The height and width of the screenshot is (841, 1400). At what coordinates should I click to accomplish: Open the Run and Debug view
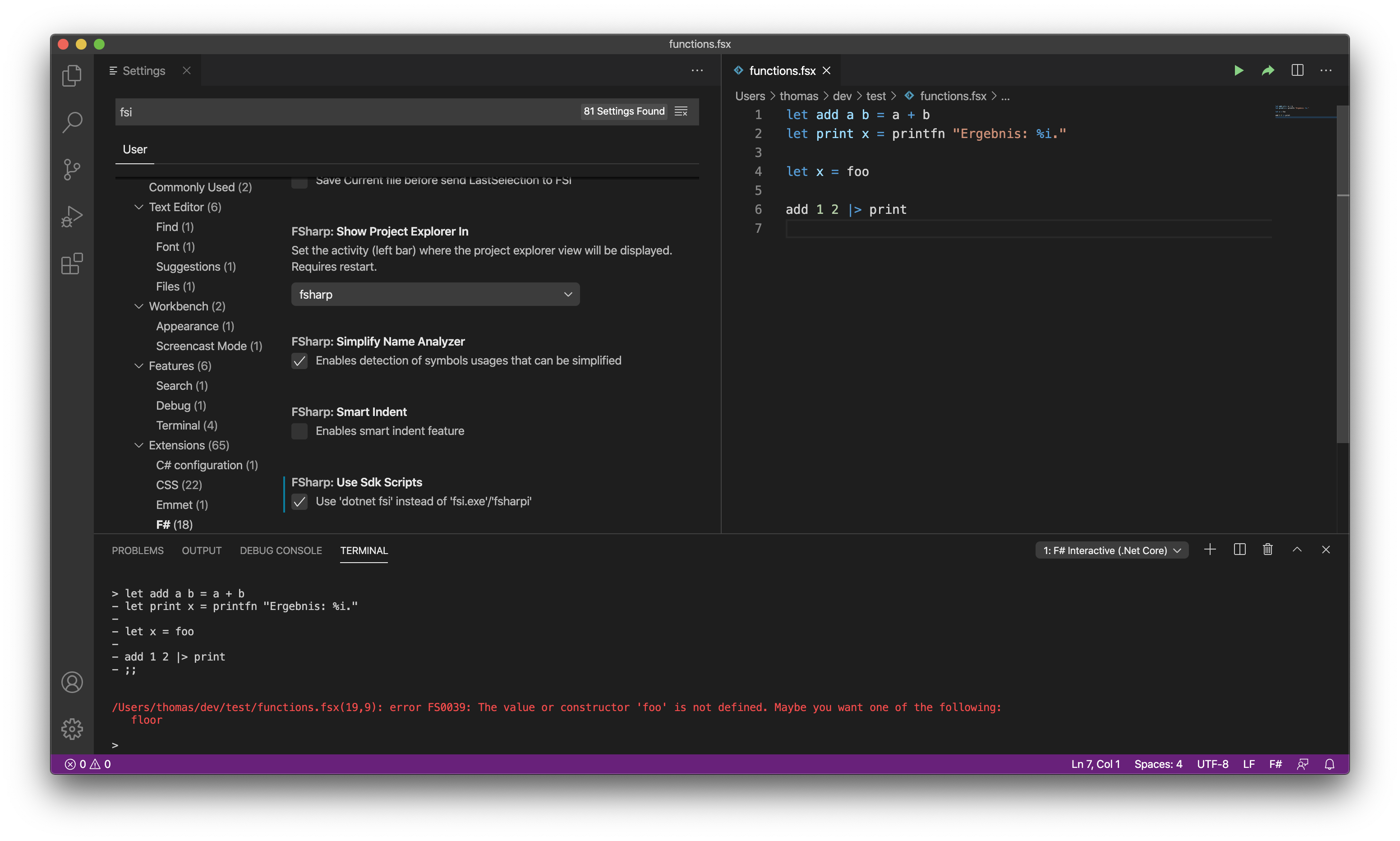click(x=72, y=216)
